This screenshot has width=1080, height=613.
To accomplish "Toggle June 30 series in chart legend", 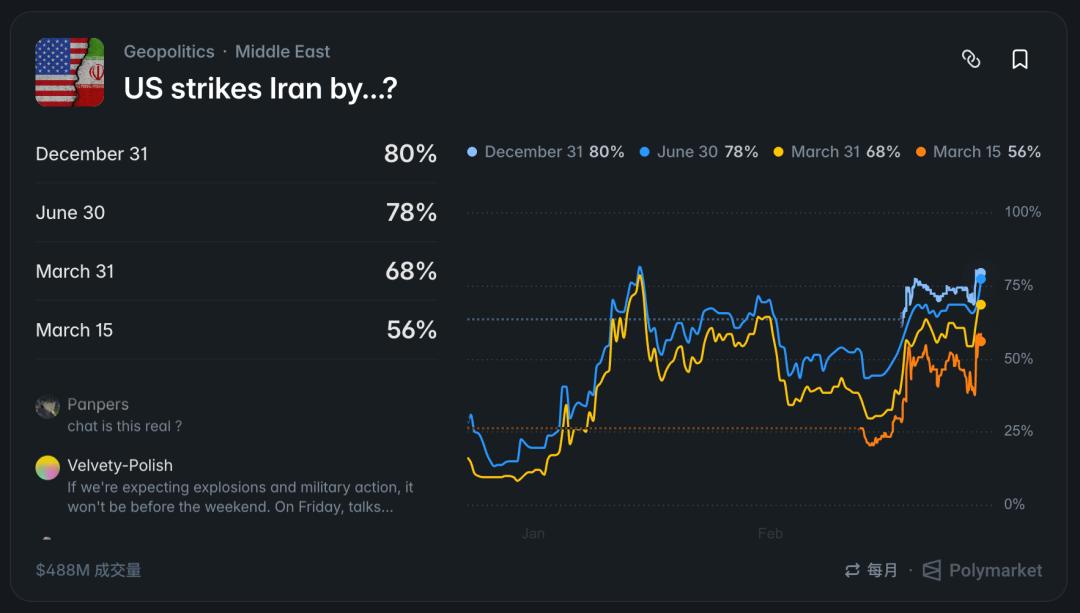I will [698, 152].
